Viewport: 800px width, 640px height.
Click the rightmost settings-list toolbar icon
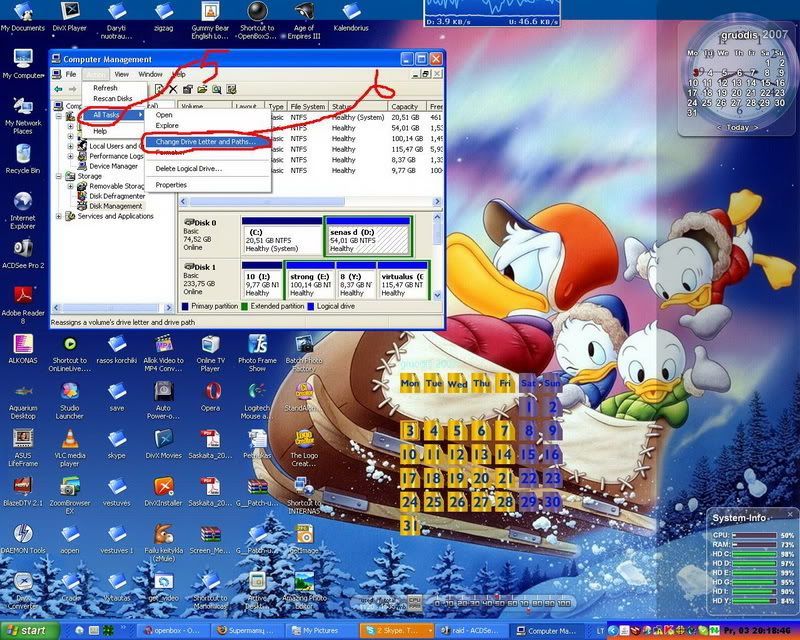[x=231, y=89]
